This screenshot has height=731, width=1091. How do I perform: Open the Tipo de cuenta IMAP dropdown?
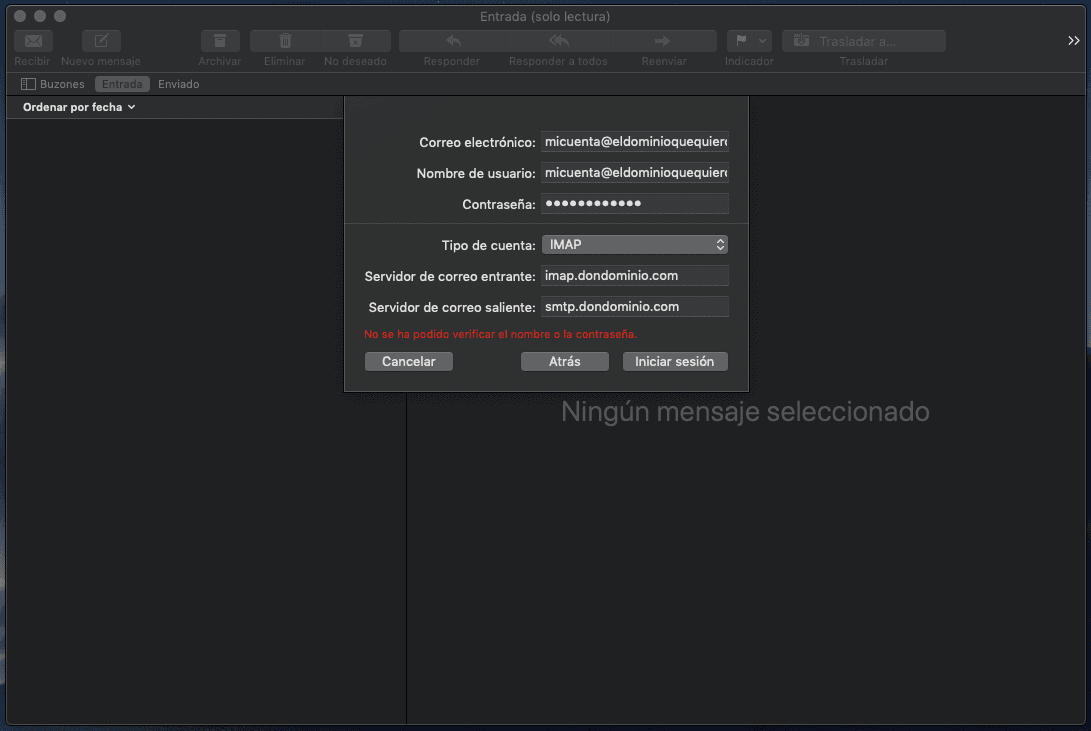634,245
